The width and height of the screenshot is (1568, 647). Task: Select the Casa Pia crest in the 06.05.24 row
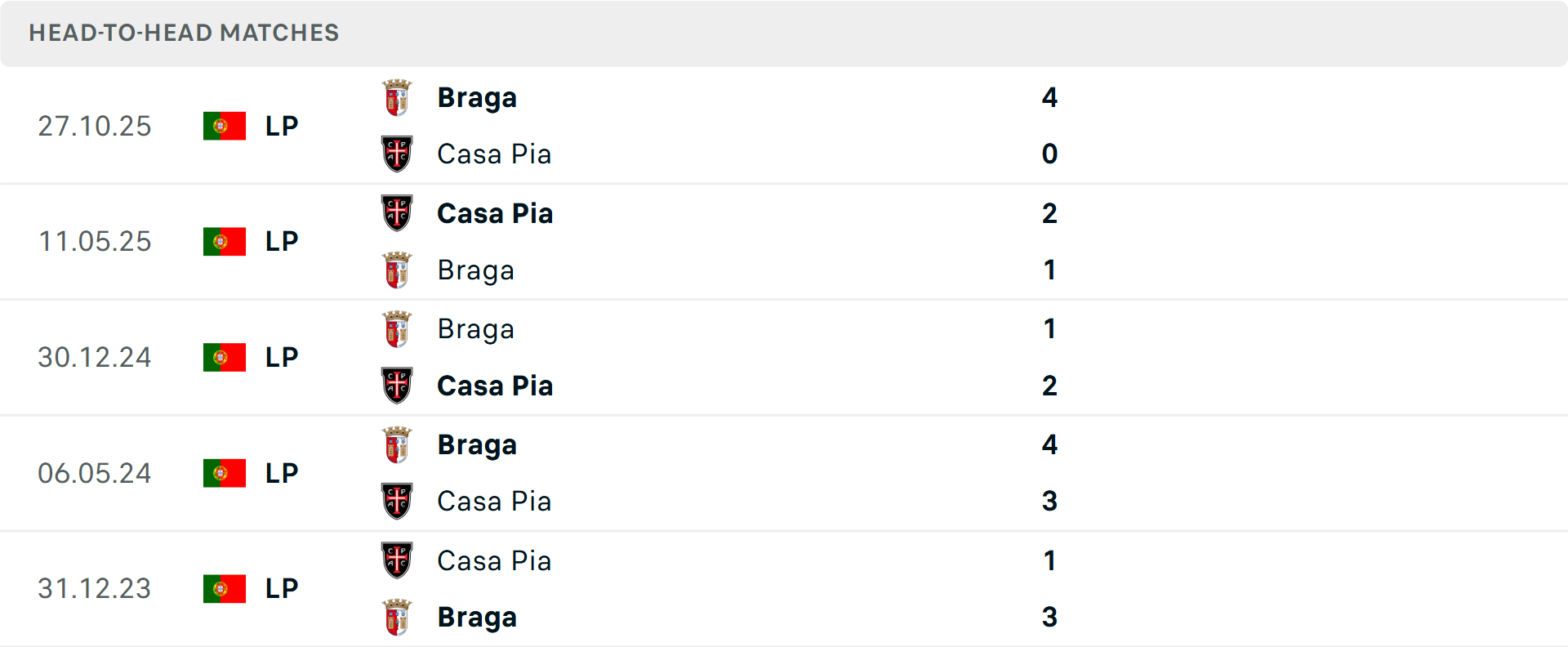pos(397,501)
